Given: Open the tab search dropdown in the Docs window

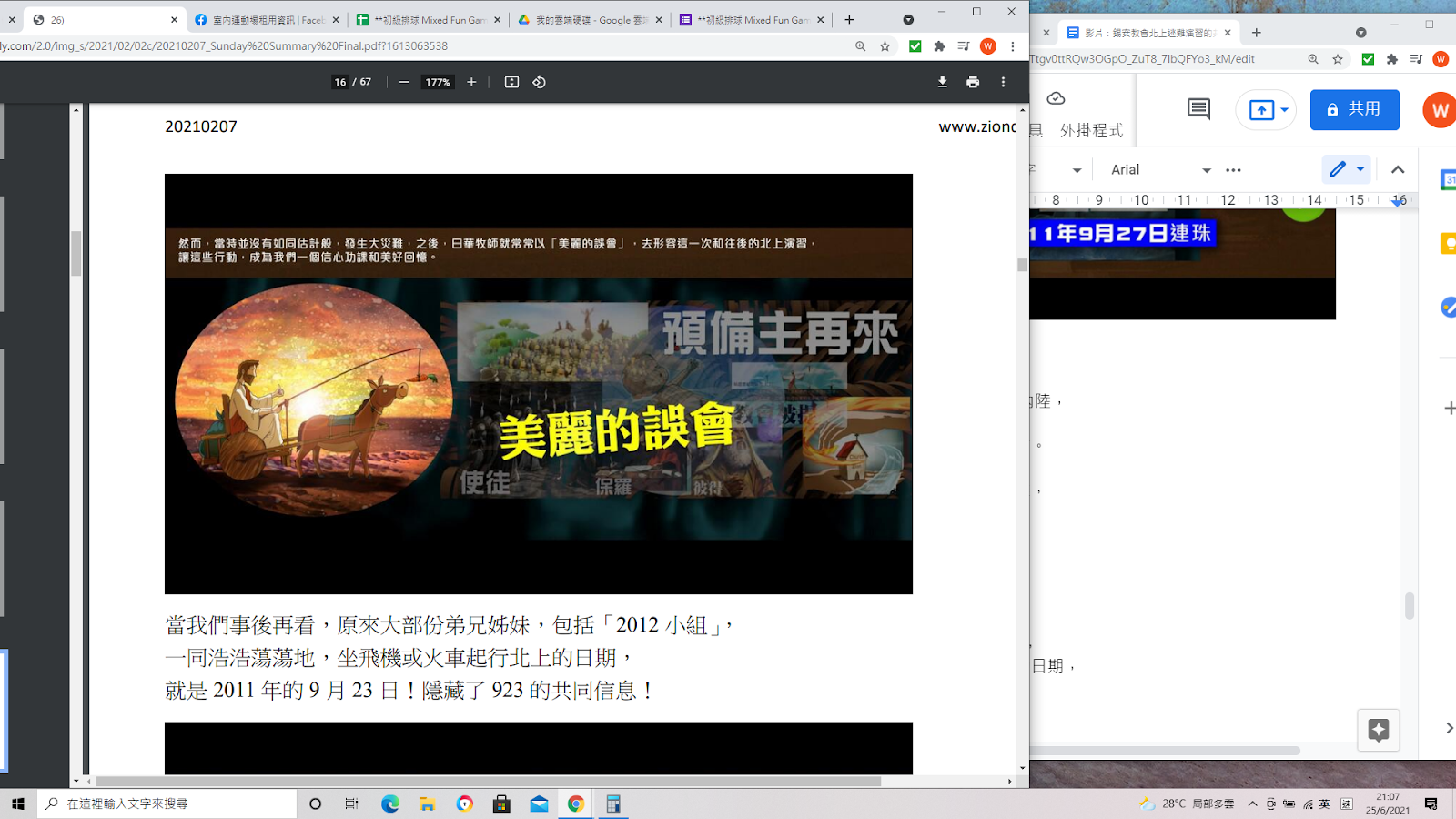Looking at the screenshot, I should [x=1360, y=32].
